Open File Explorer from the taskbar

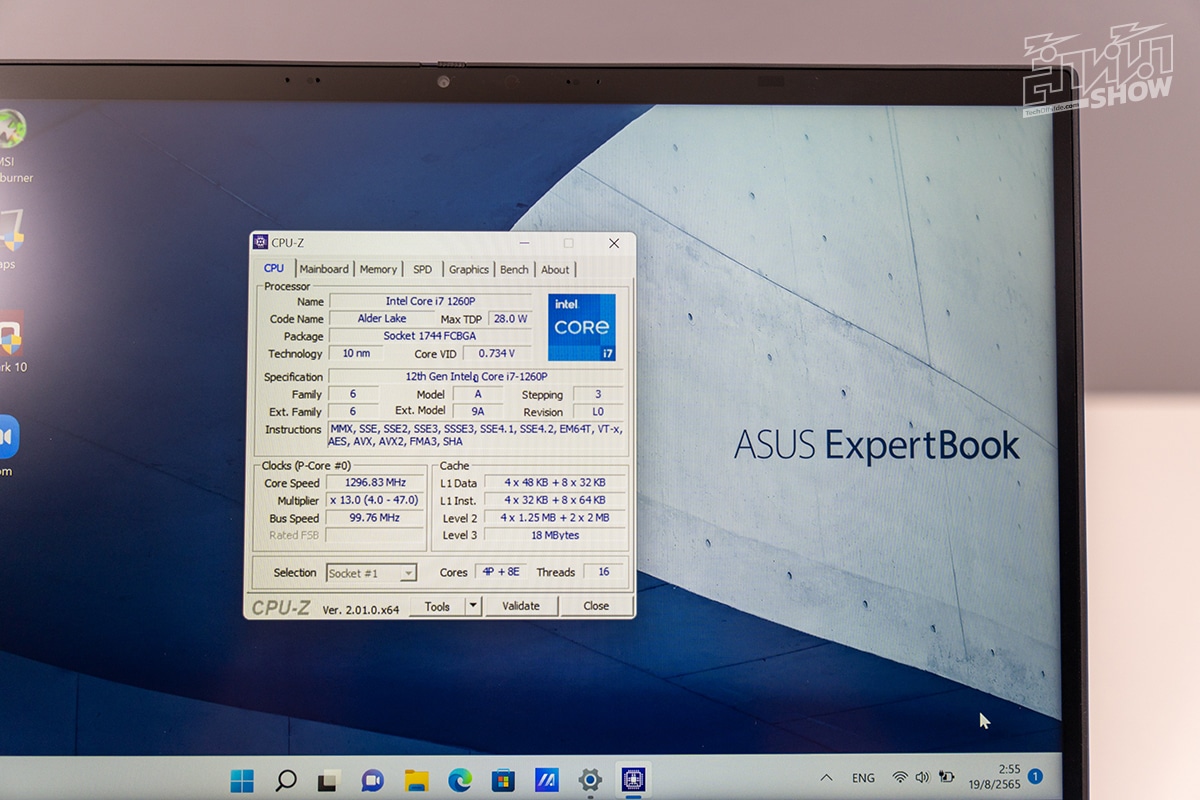pos(416,781)
